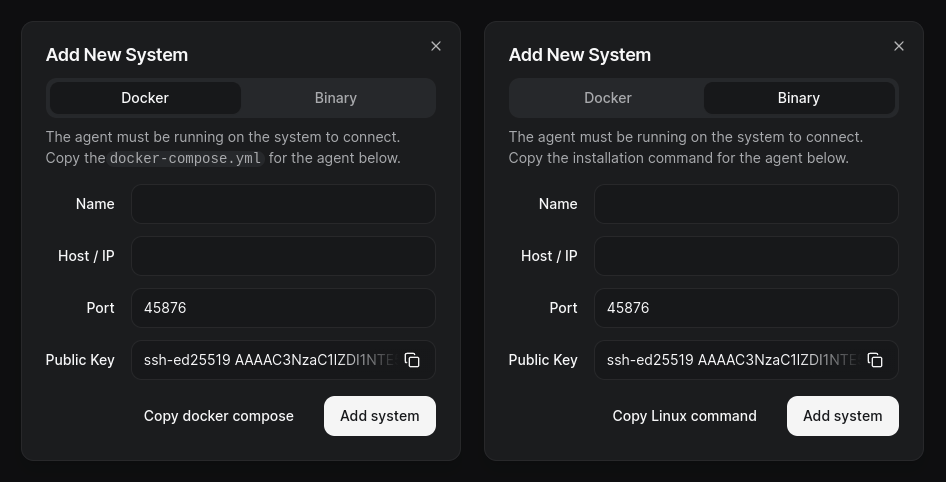This screenshot has height=482, width=946.
Task: Edit Port 45876 field in Binary-selected dialog
Action: [746, 308]
